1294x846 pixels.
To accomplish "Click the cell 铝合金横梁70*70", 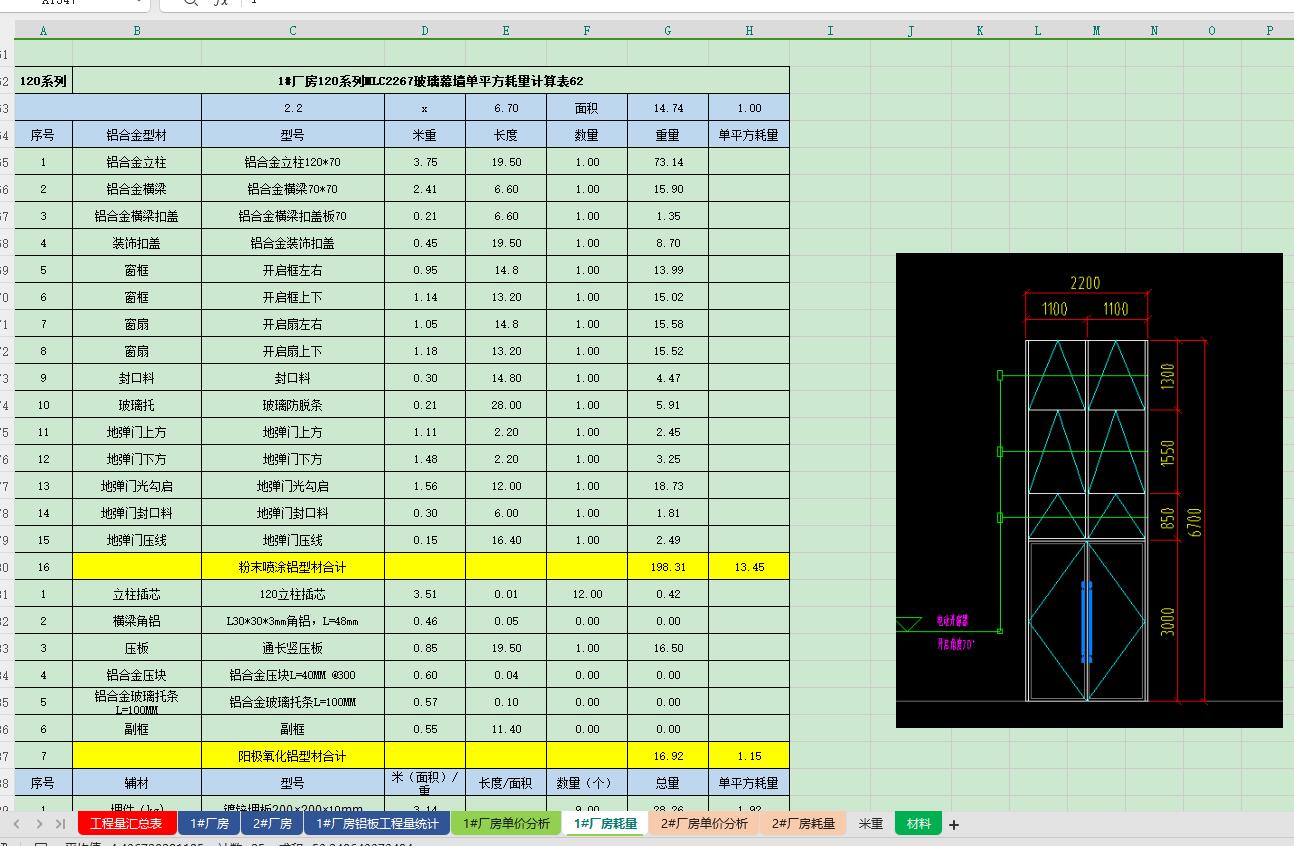I will 293,189.
